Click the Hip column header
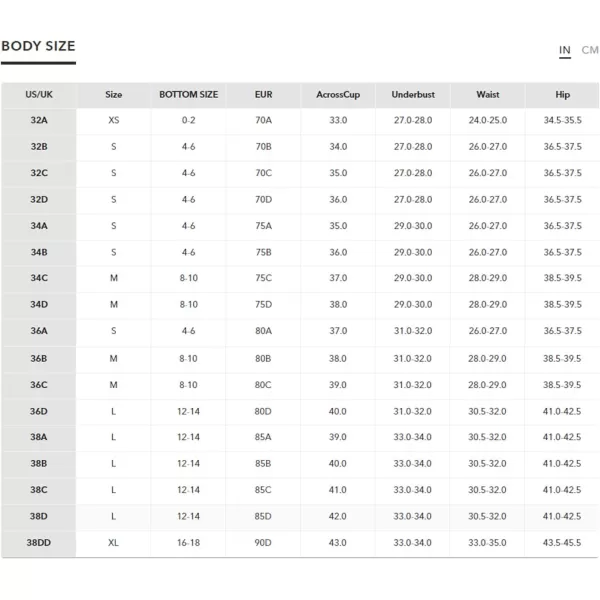Screen dimensions: 600x600 point(562,95)
